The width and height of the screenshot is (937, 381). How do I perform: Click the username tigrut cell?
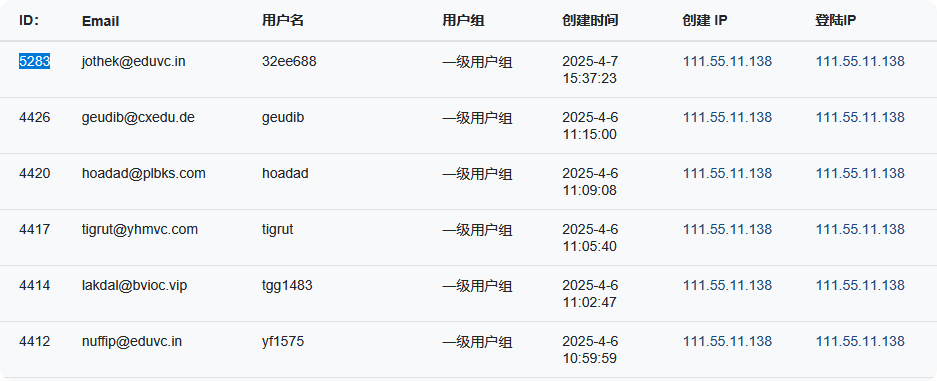coord(278,229)
